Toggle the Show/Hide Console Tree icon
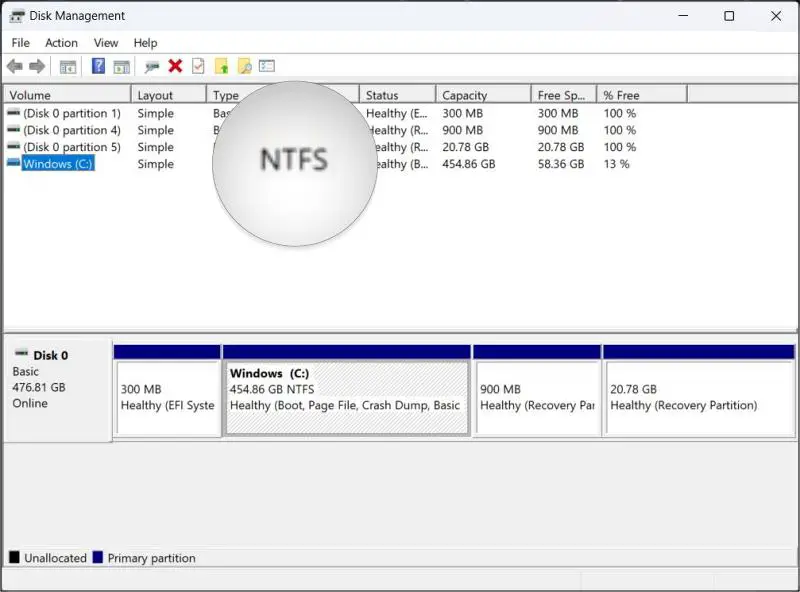Viewport: 800px width, 592px height. point(68,67)
